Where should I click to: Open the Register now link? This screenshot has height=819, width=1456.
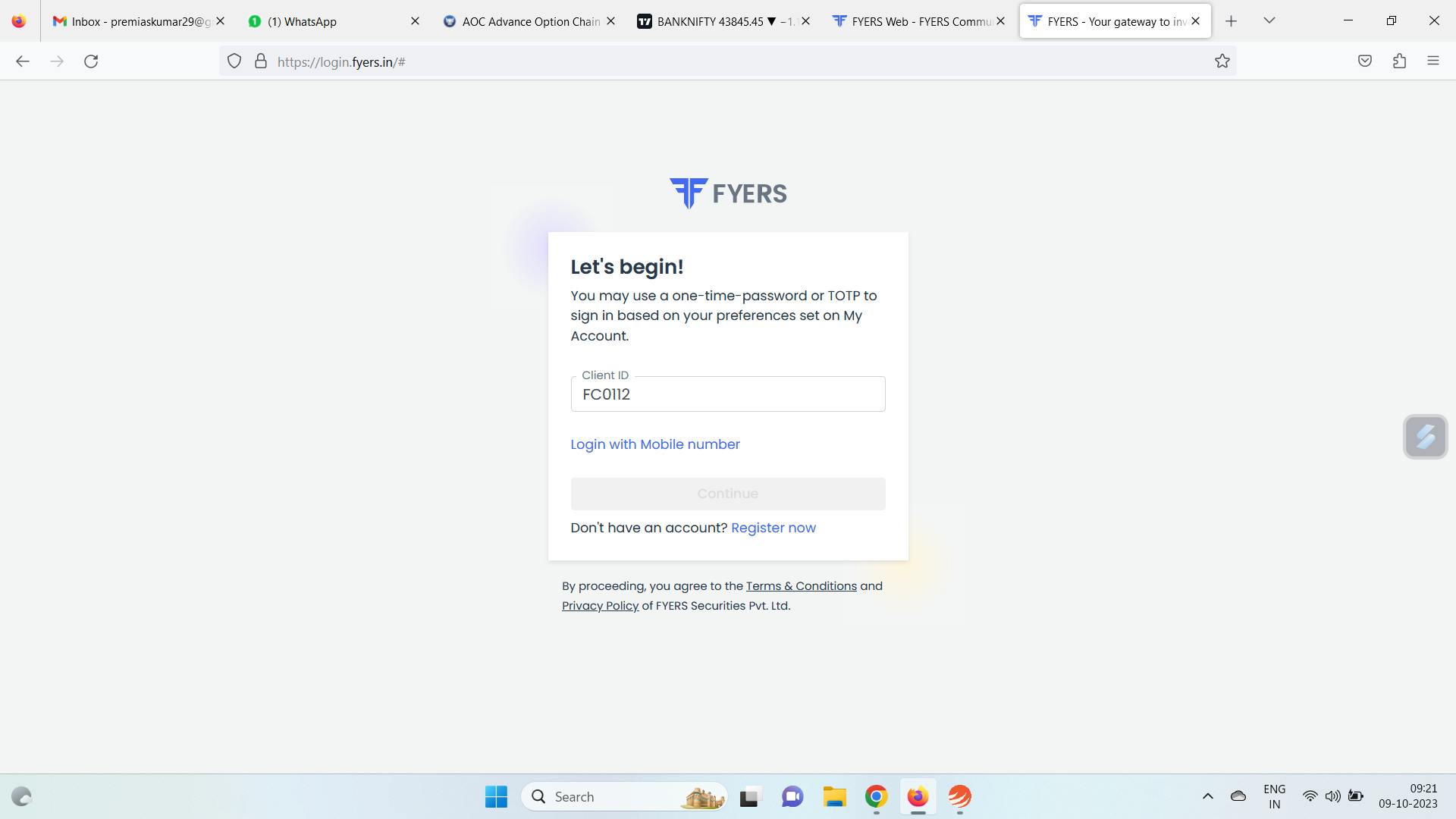[x=773, y=528]
